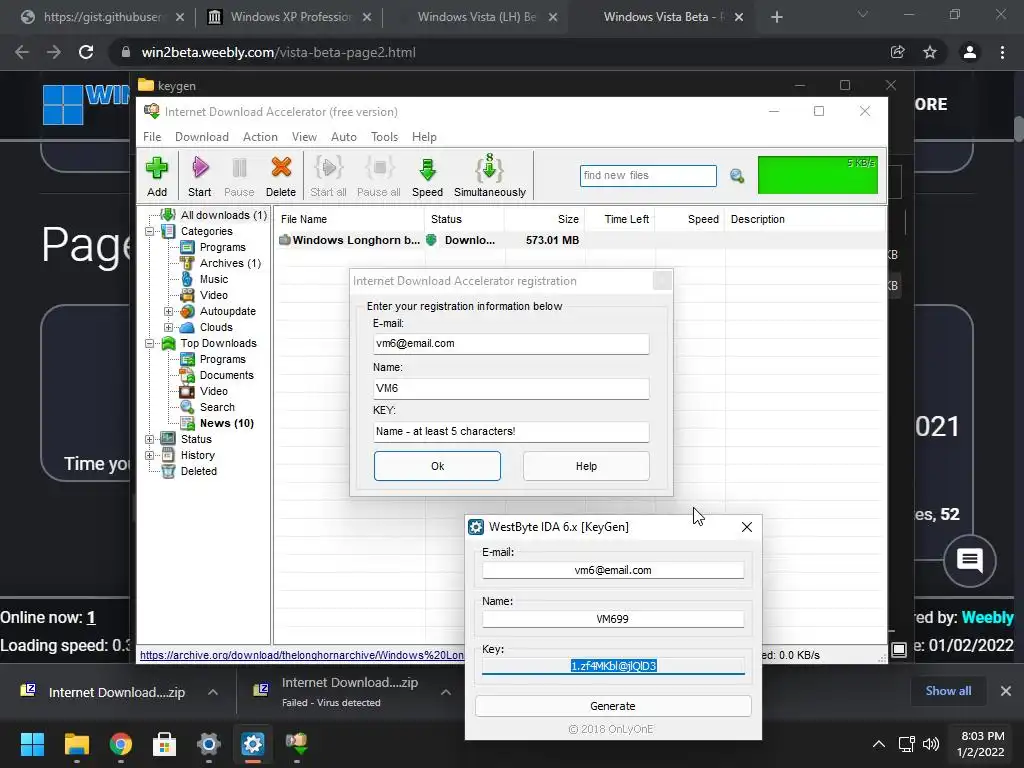Open Microsoft Store from the taskbar

[x=165, y=744]
